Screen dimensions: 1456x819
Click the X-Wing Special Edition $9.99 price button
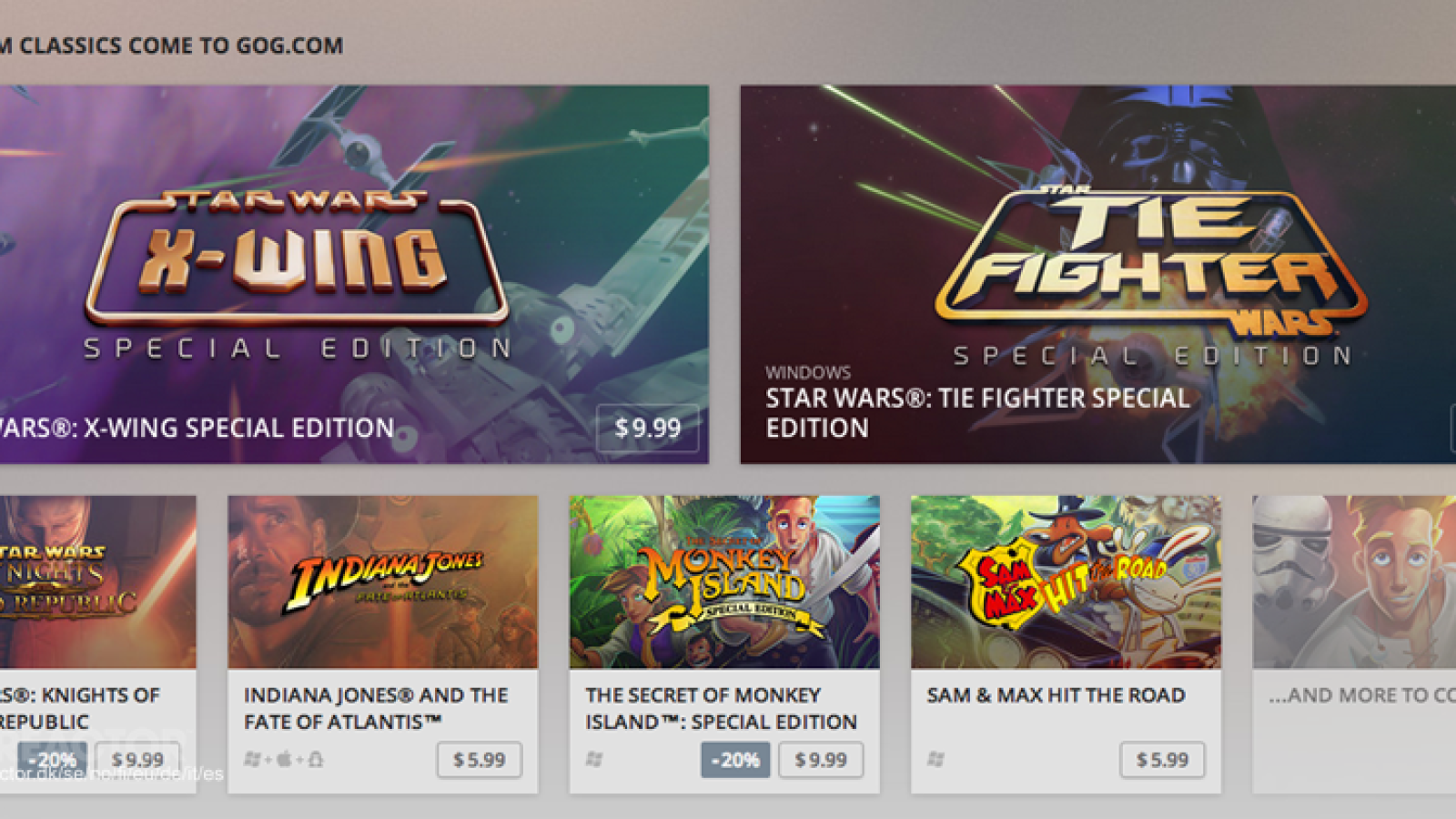coord(647,428)
